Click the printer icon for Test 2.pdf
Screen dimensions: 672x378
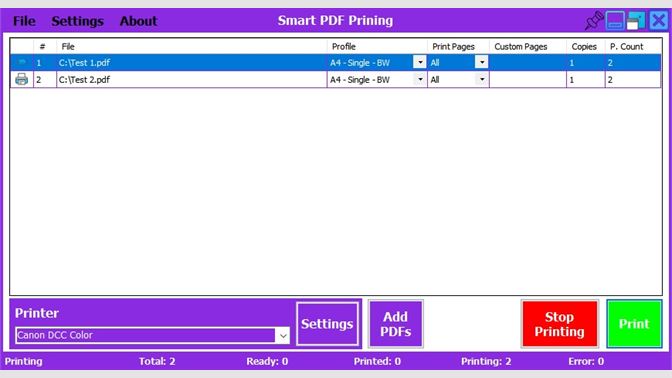[x=21, y=79]
